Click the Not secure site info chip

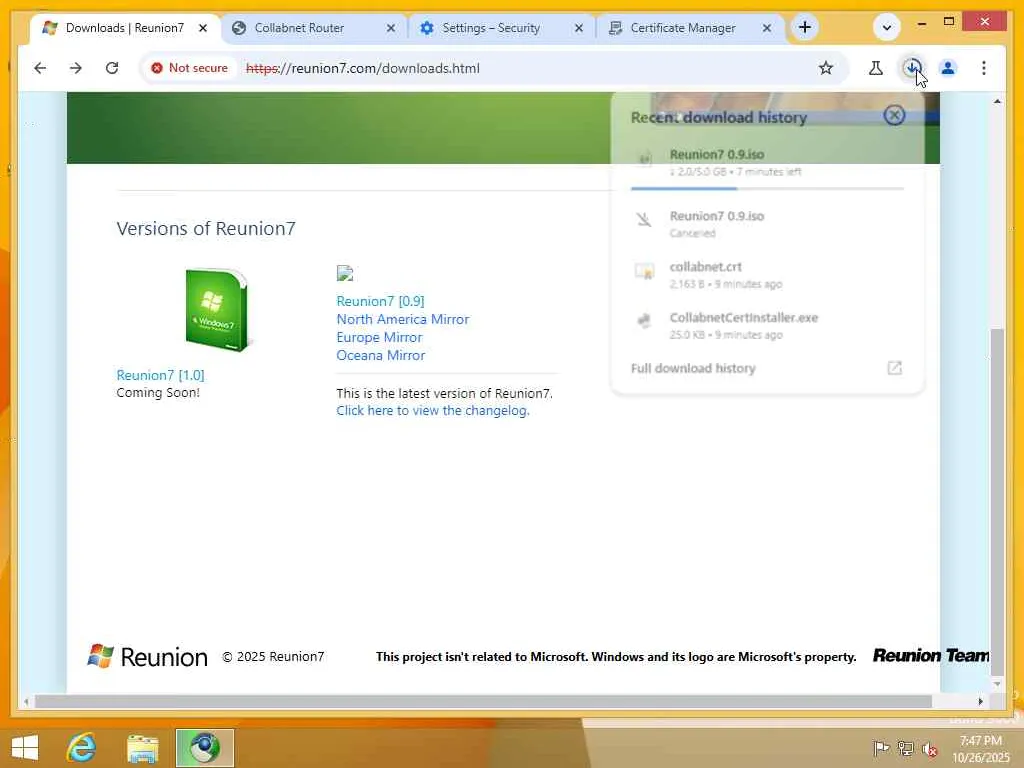[x=190, y=68]
